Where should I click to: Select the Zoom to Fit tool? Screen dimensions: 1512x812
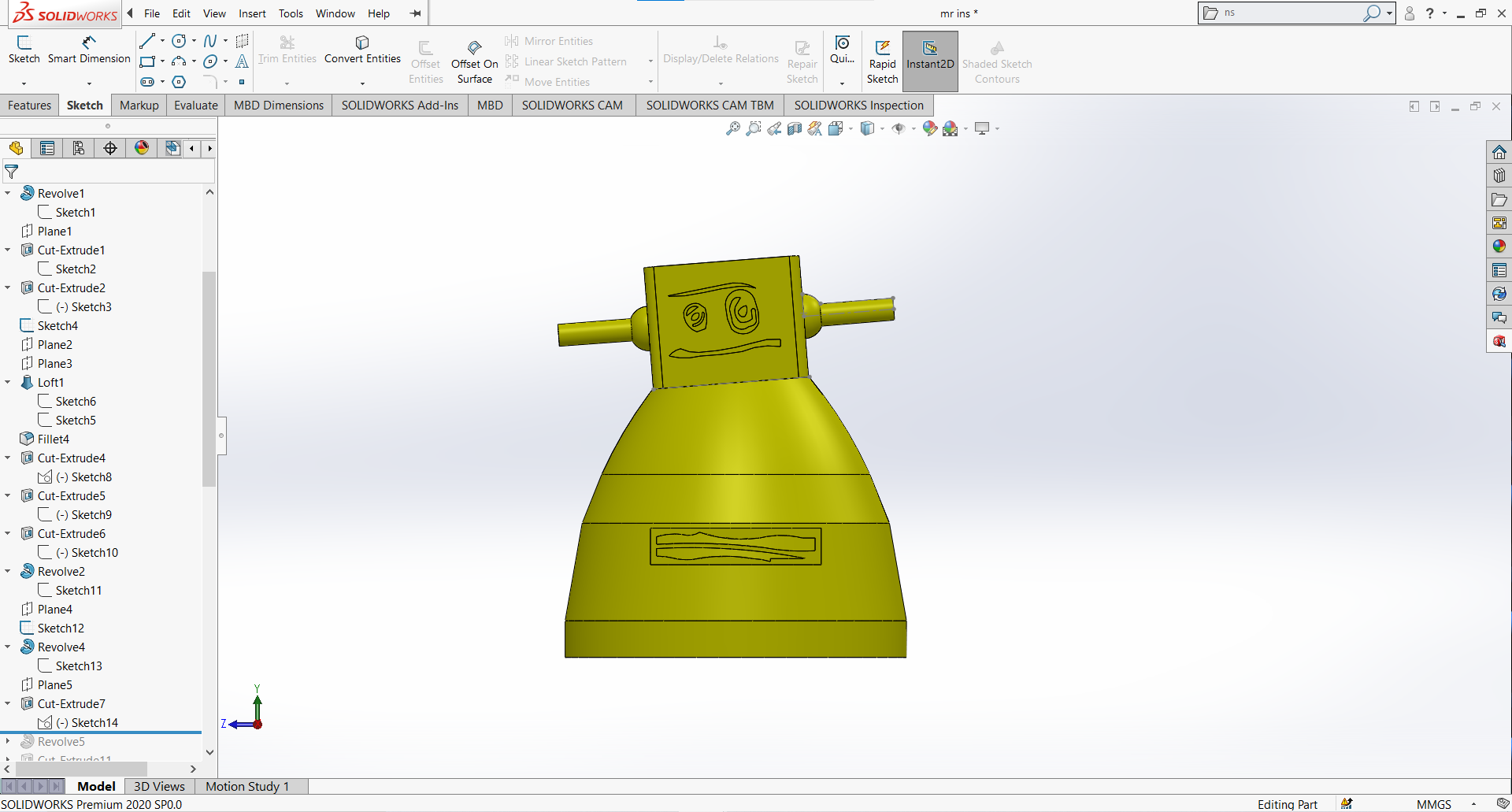pyautogui.click(x=732, y=128)
